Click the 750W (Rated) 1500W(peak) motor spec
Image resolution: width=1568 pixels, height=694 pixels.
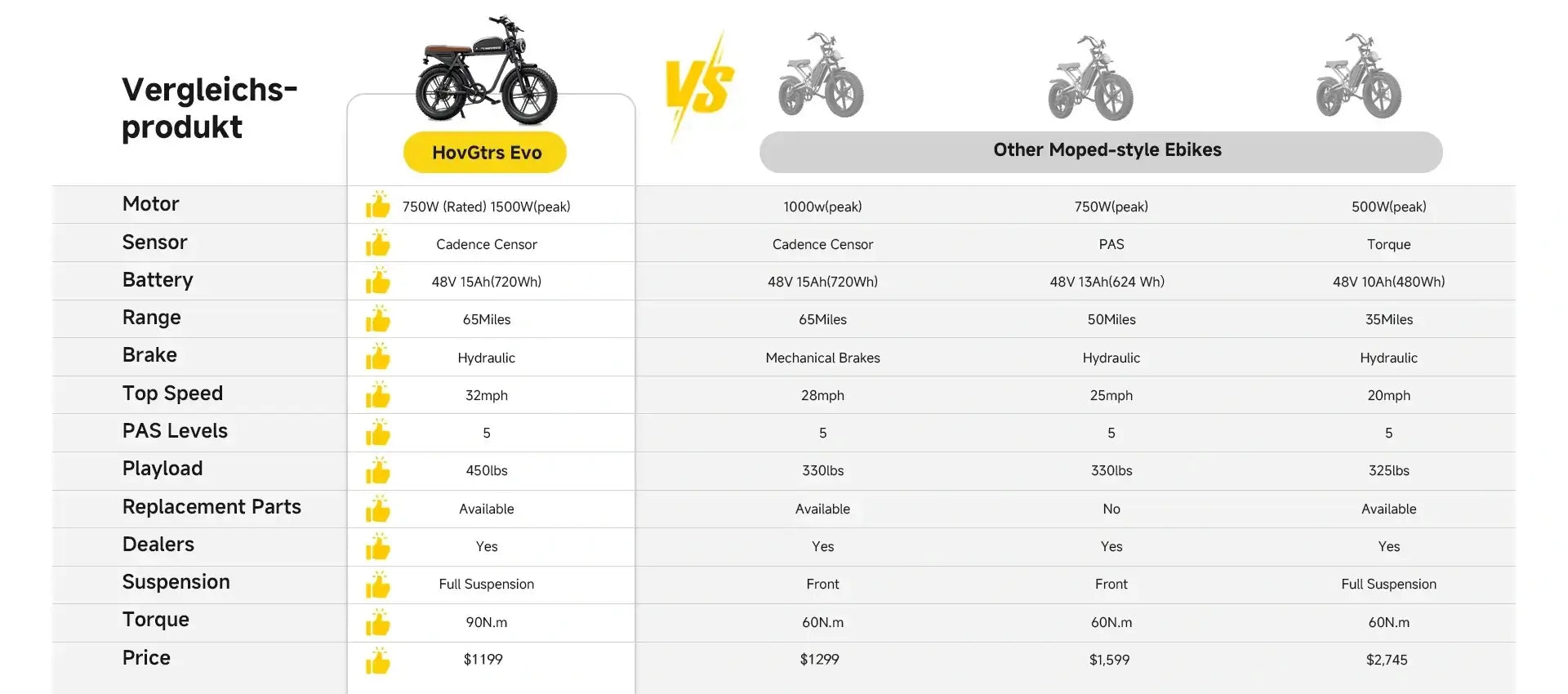[x=486, y=207]
